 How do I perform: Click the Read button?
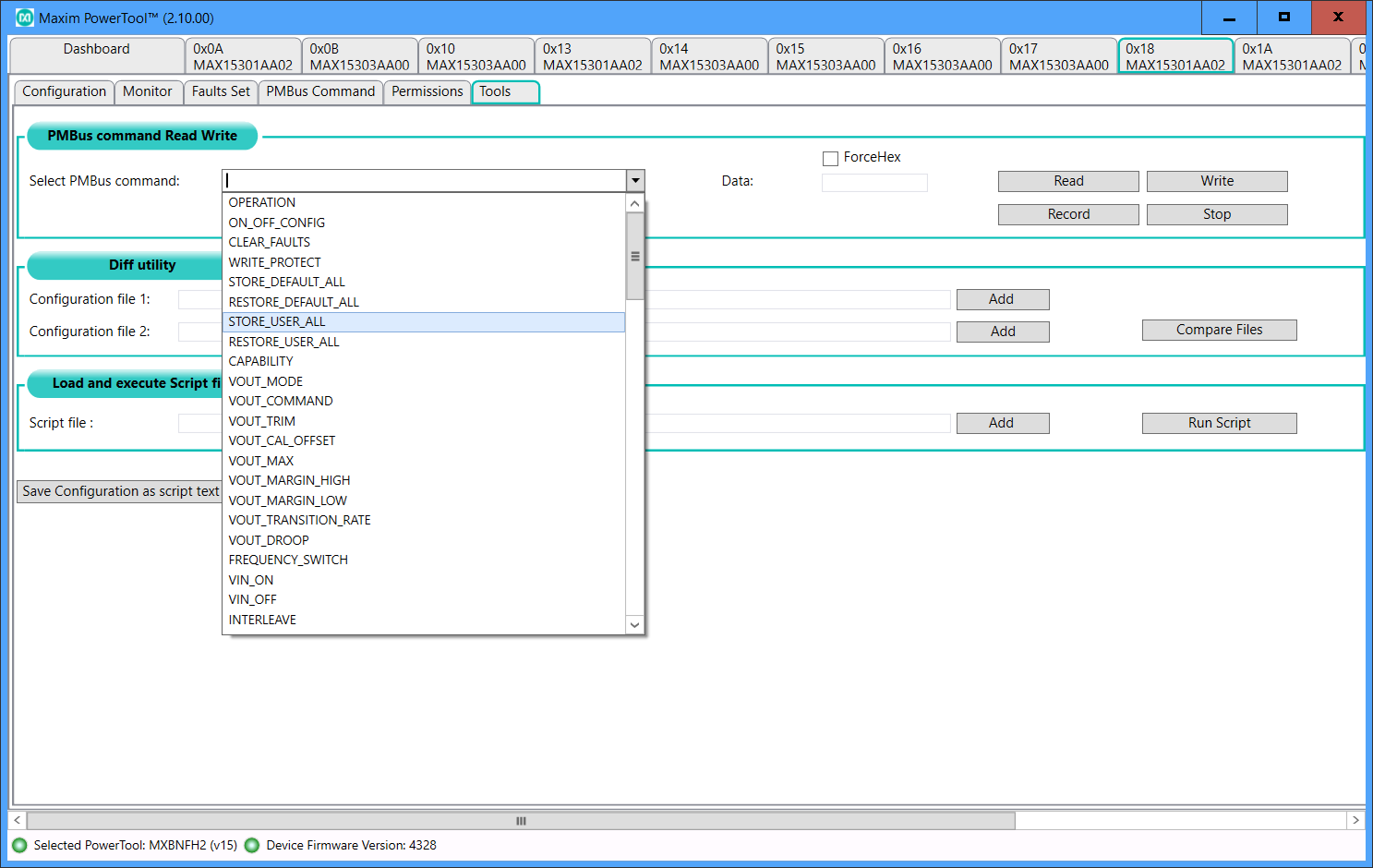point(1068,181)
